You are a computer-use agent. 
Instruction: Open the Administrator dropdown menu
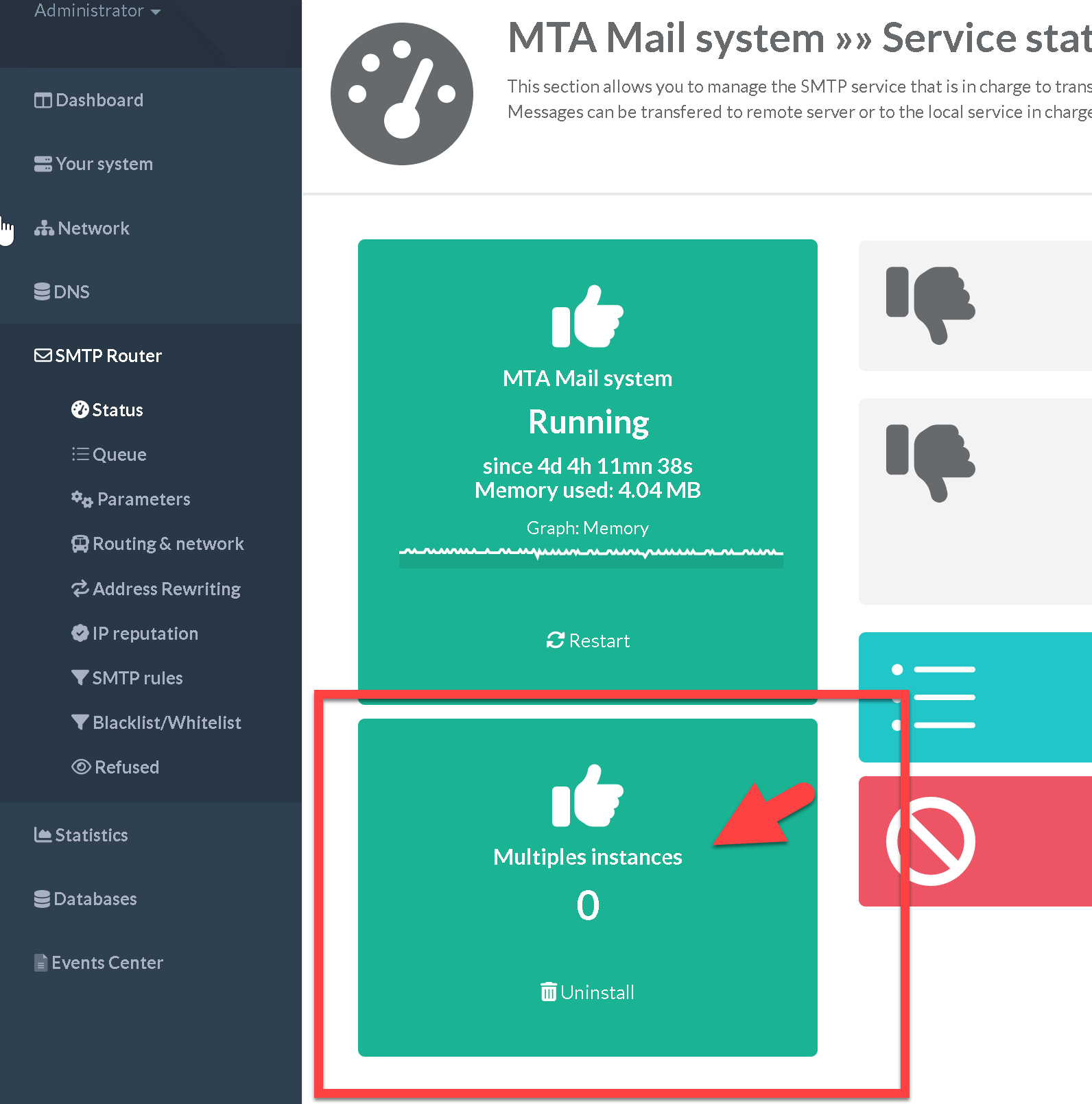97,11
